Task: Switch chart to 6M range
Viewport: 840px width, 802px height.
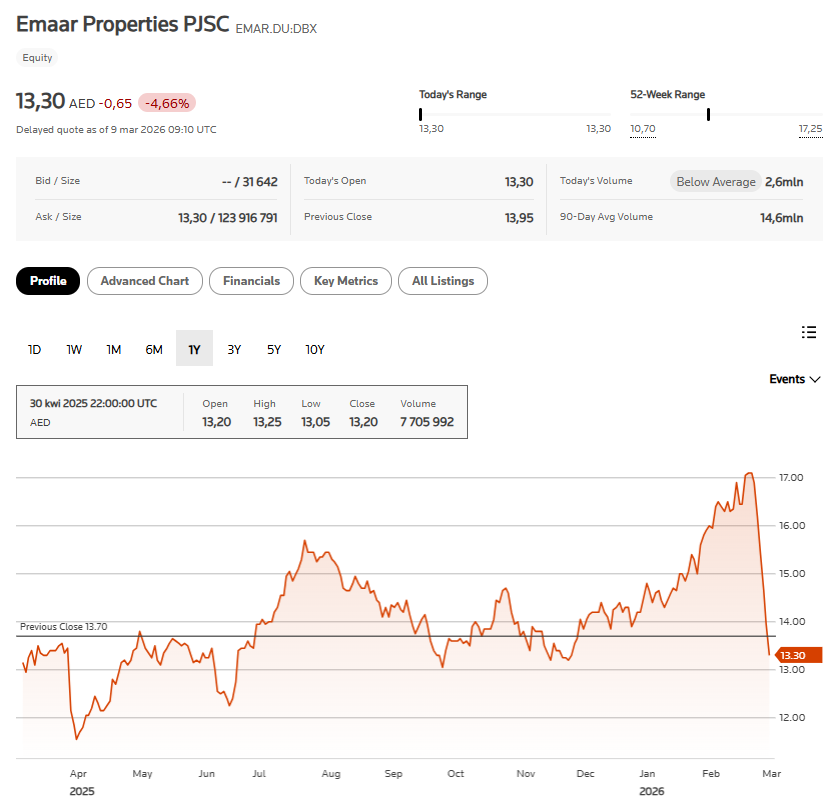Action: [x=154, y=349]
